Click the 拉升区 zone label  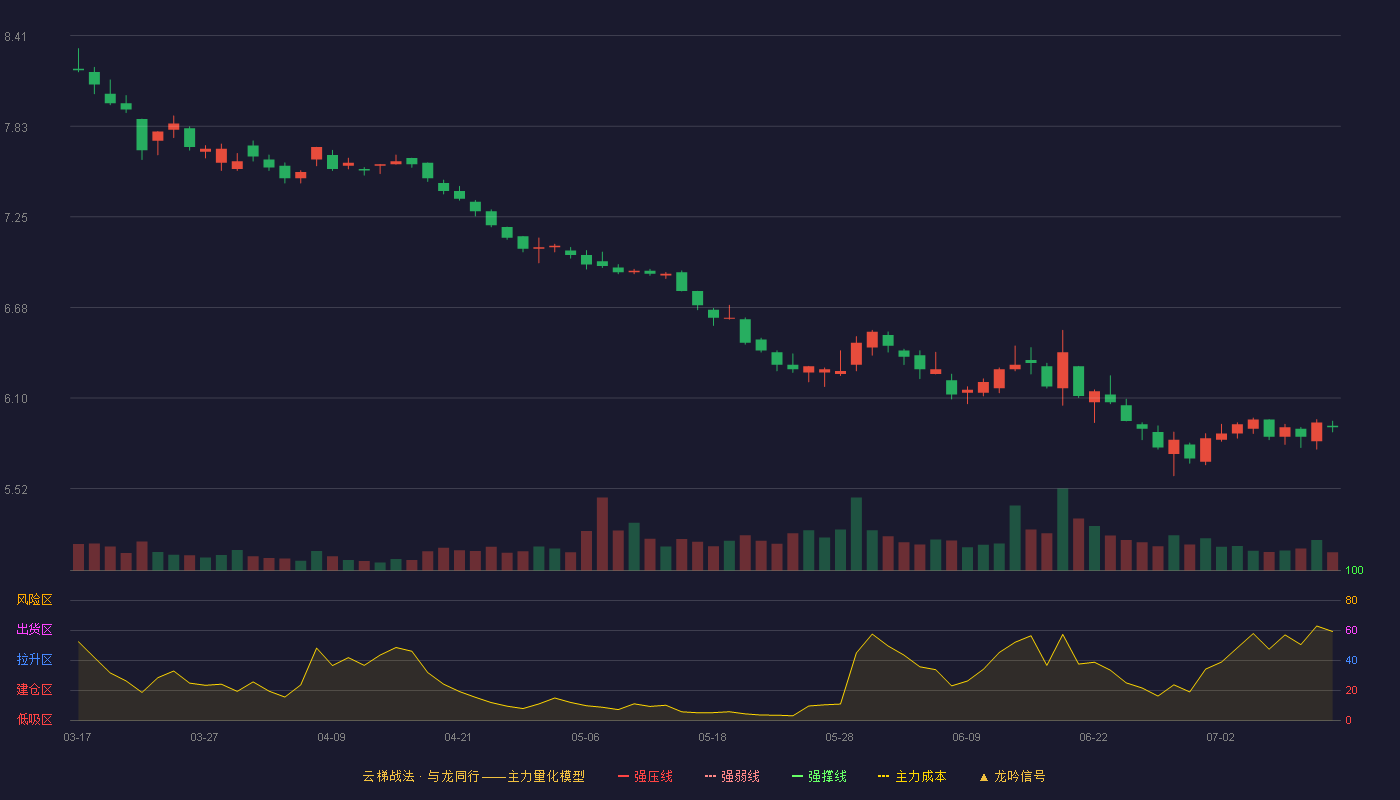pos(34,660)
